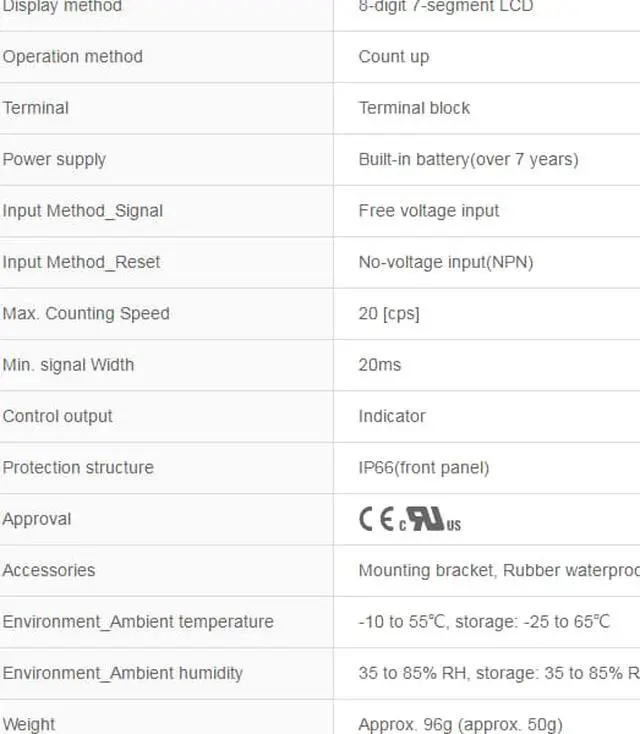The height and width of the screenshot is (734, 640).
Task: Select the Terminal row label
Action: click(x=36, y=108)
